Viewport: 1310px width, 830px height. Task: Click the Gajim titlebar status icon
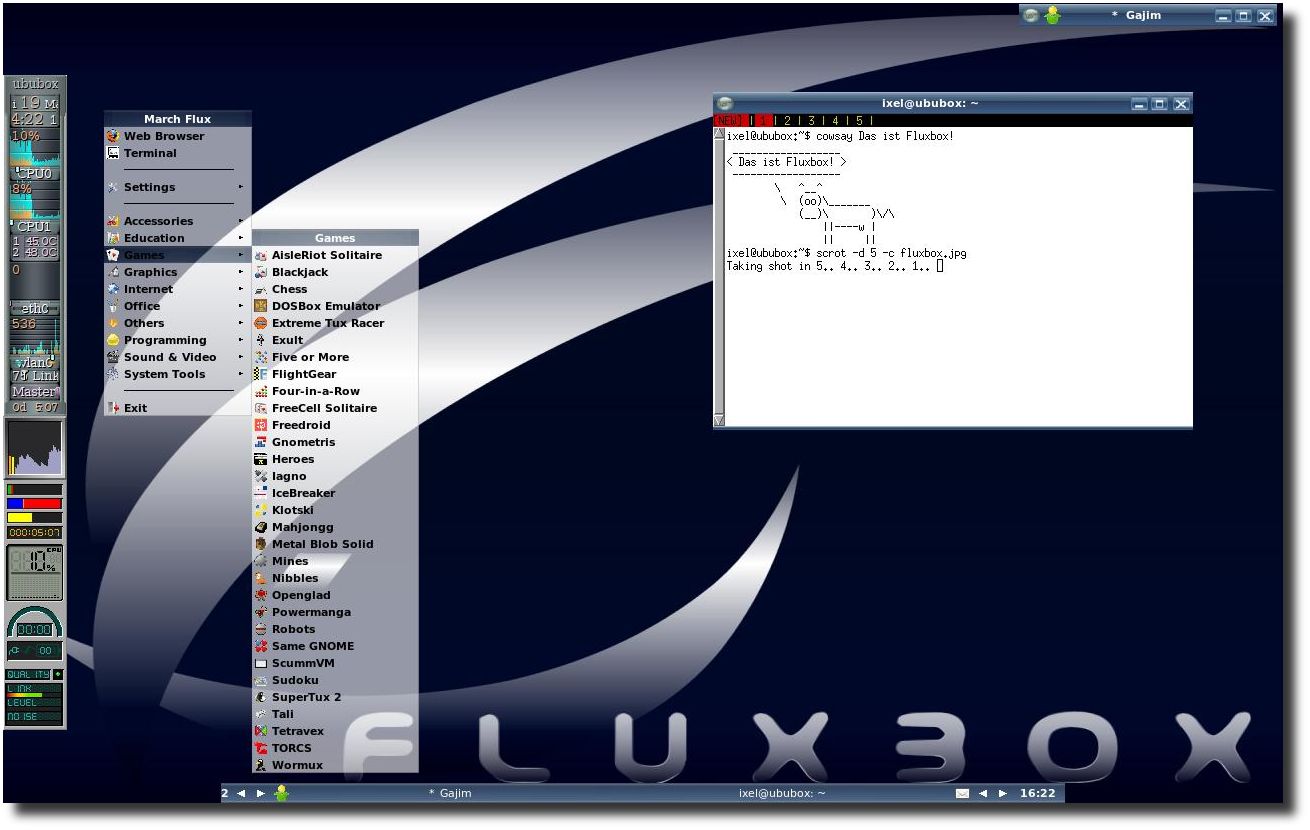[x=1052, y=15]
